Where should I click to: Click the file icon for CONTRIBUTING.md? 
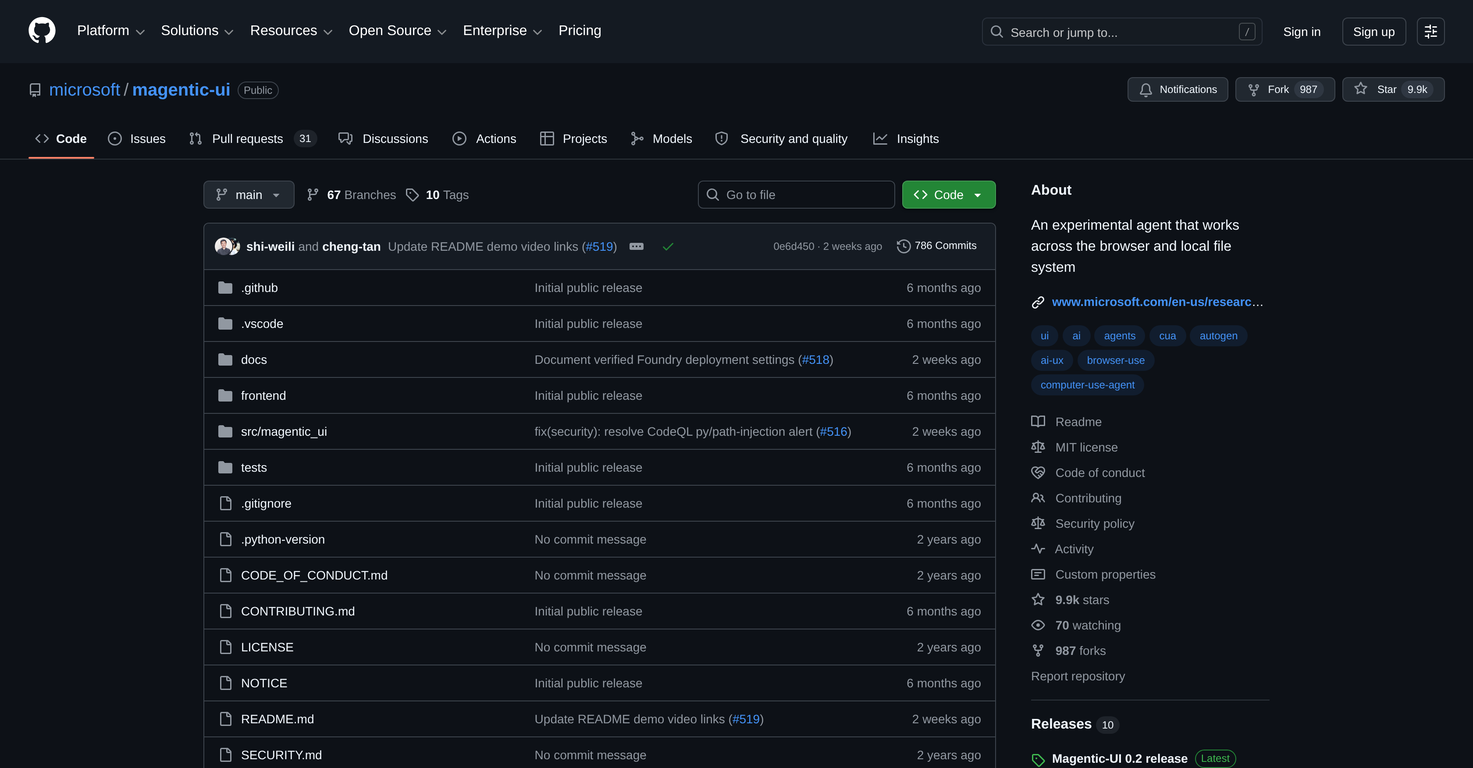pyautogui.click(x=225, y=612)
